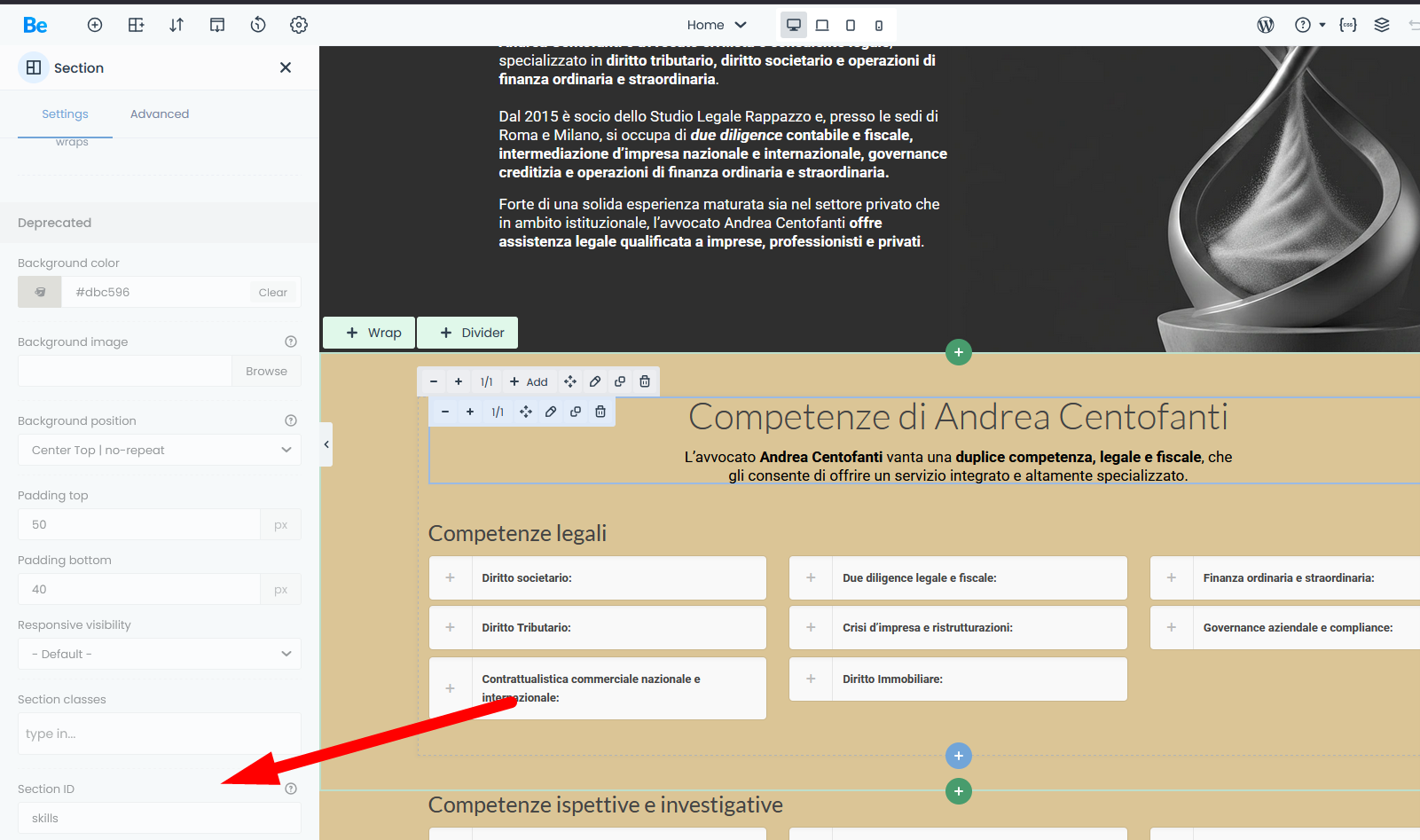The width and height of the screenshot is (1420, 840).
Task: Open the WordPress dashboard icon
Action: tap(1266, 25)
